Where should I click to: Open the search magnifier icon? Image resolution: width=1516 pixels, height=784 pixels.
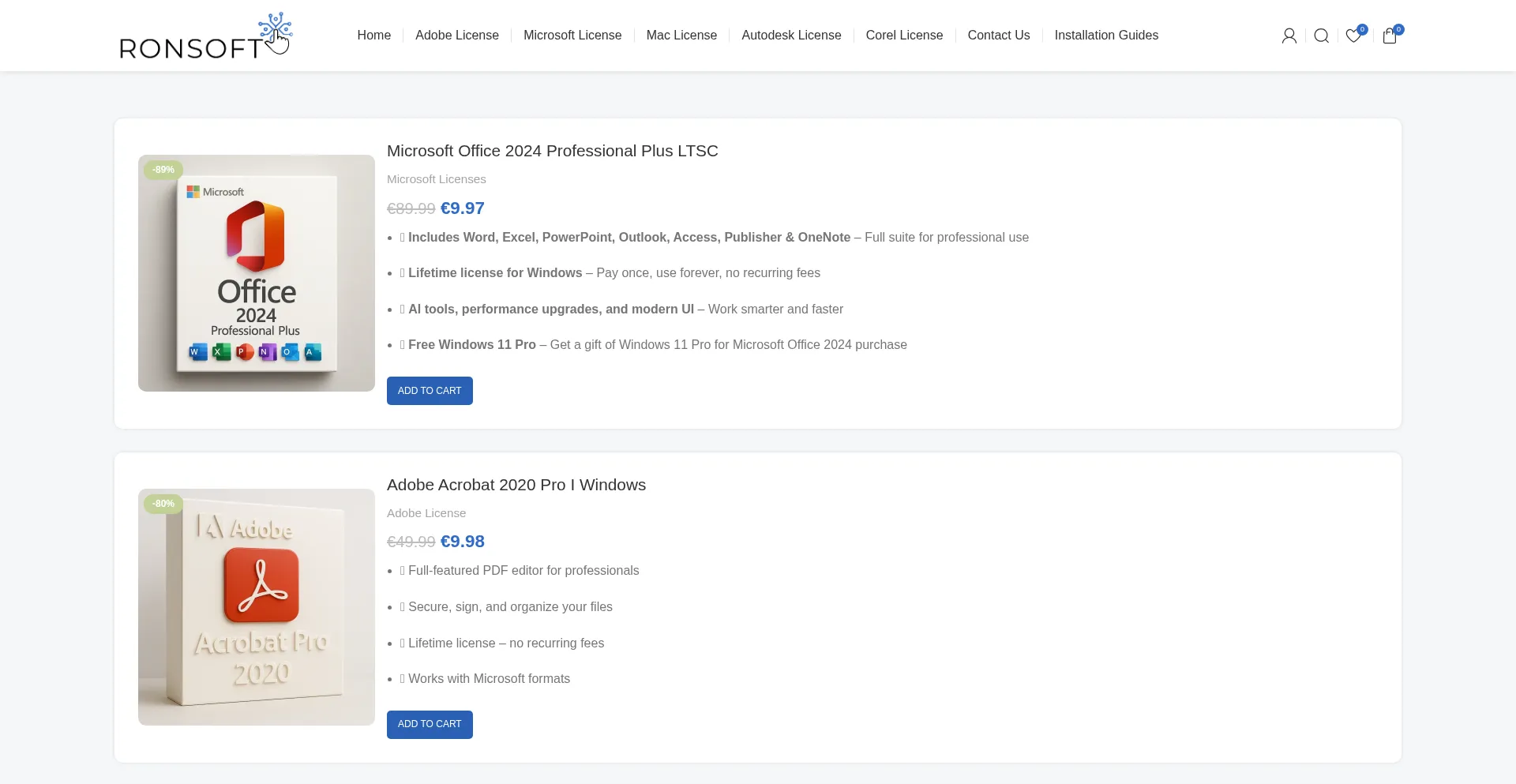(1321, 36)
